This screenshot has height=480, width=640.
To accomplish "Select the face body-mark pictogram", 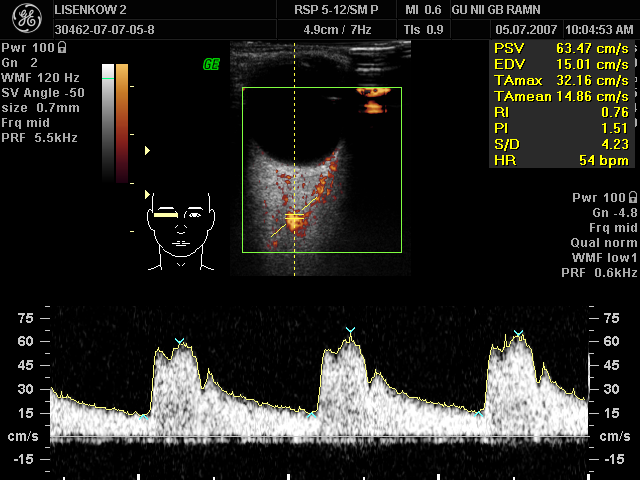I will coord(181,231).
